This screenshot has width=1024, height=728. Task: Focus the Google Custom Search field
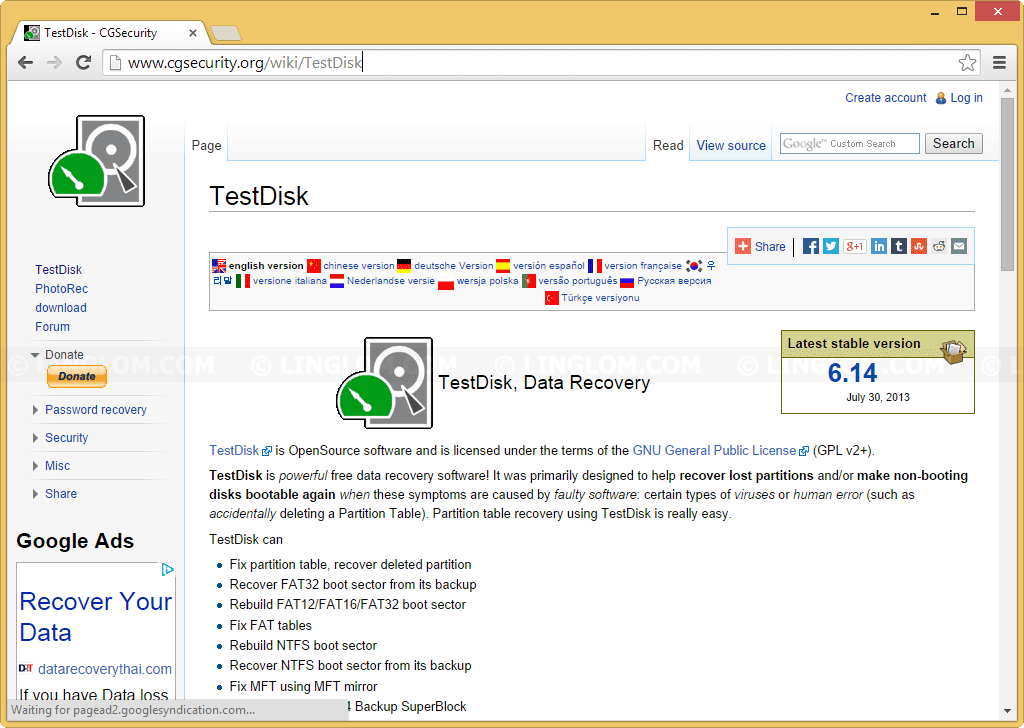tap(850, 144)
